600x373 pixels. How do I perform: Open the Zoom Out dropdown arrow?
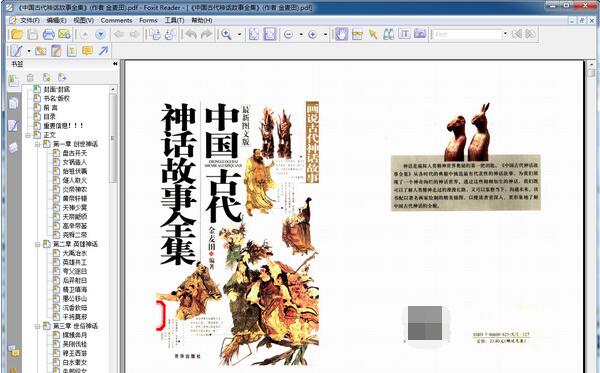point(301,35)
